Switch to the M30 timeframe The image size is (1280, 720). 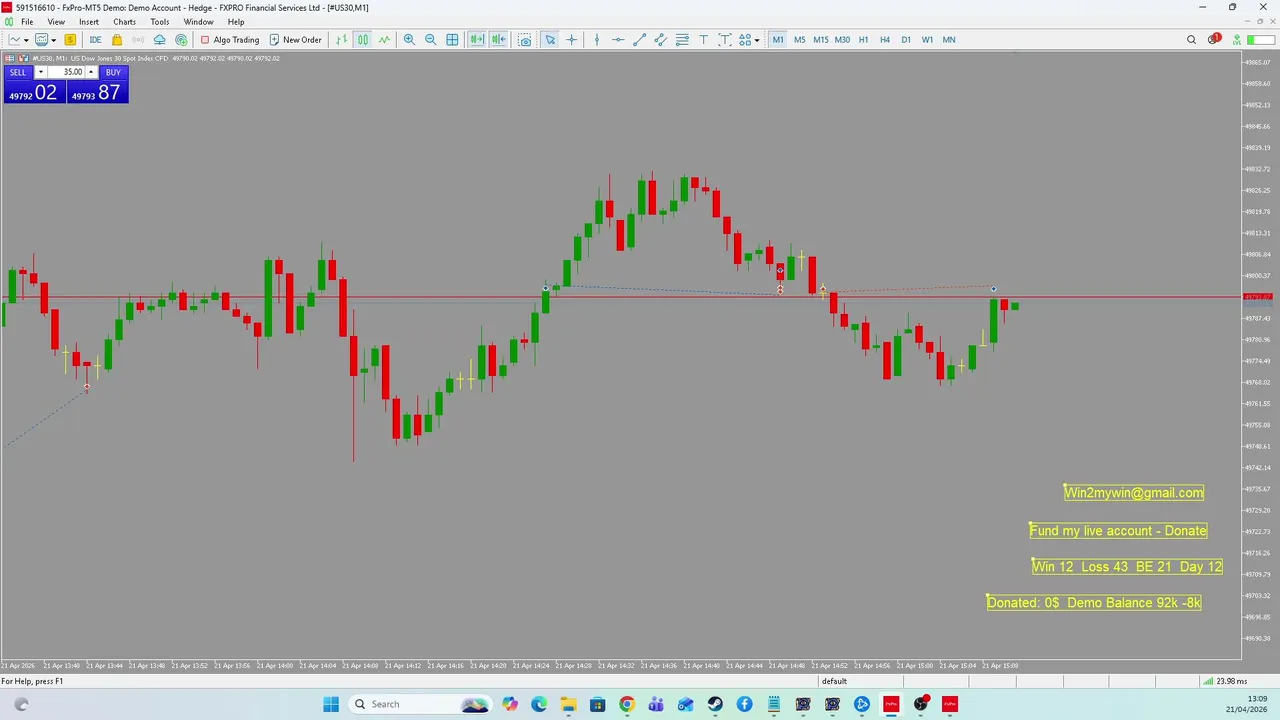(x=842, y=40)
